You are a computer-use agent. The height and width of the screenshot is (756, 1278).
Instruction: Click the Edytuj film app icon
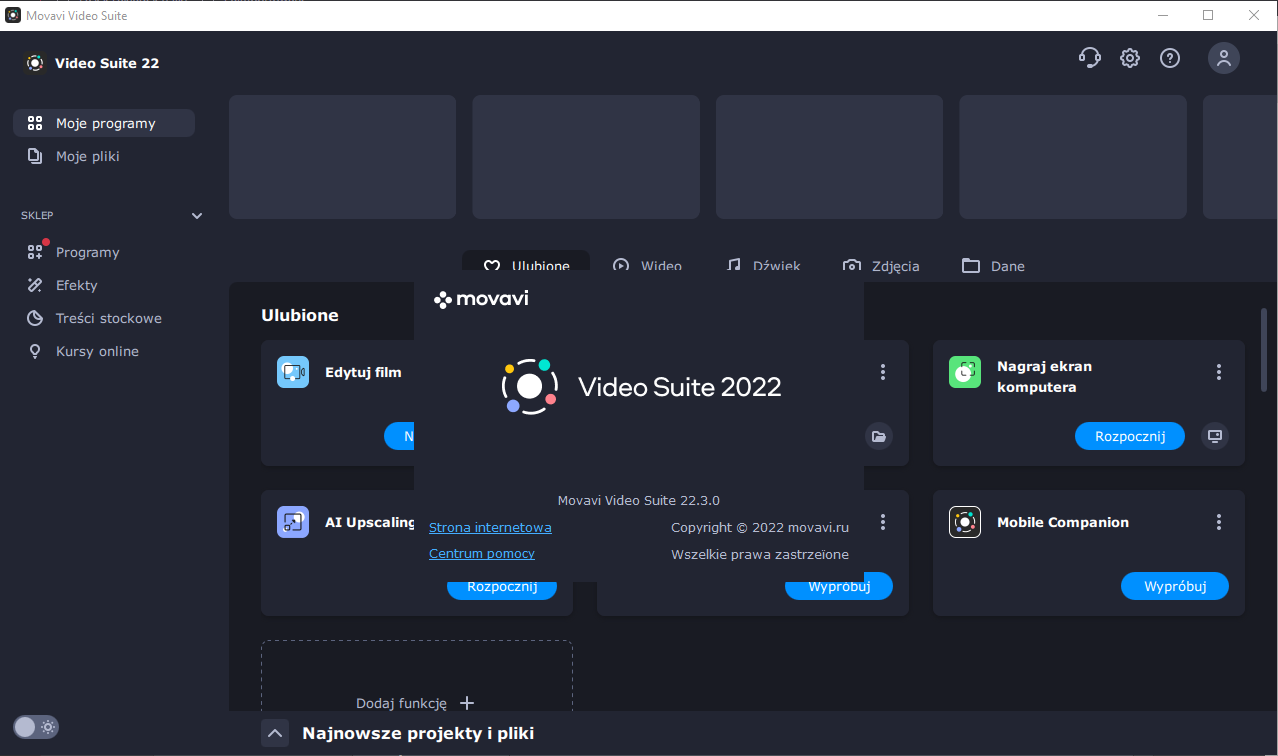[x=293, y=372]
